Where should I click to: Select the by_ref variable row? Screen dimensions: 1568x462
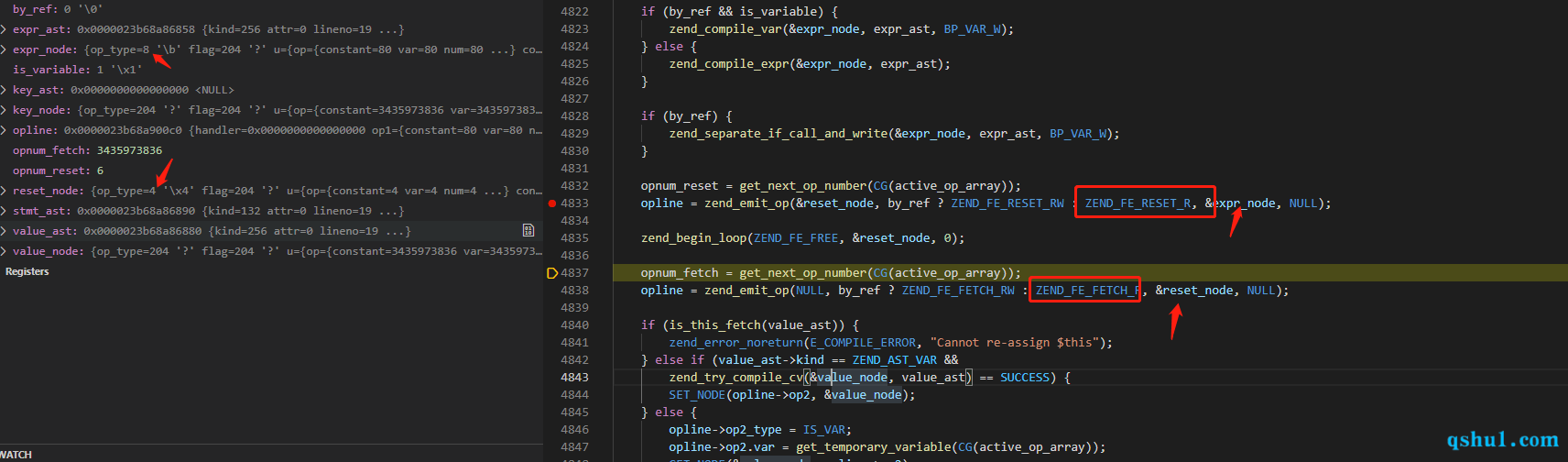click(x=271, y=10)
